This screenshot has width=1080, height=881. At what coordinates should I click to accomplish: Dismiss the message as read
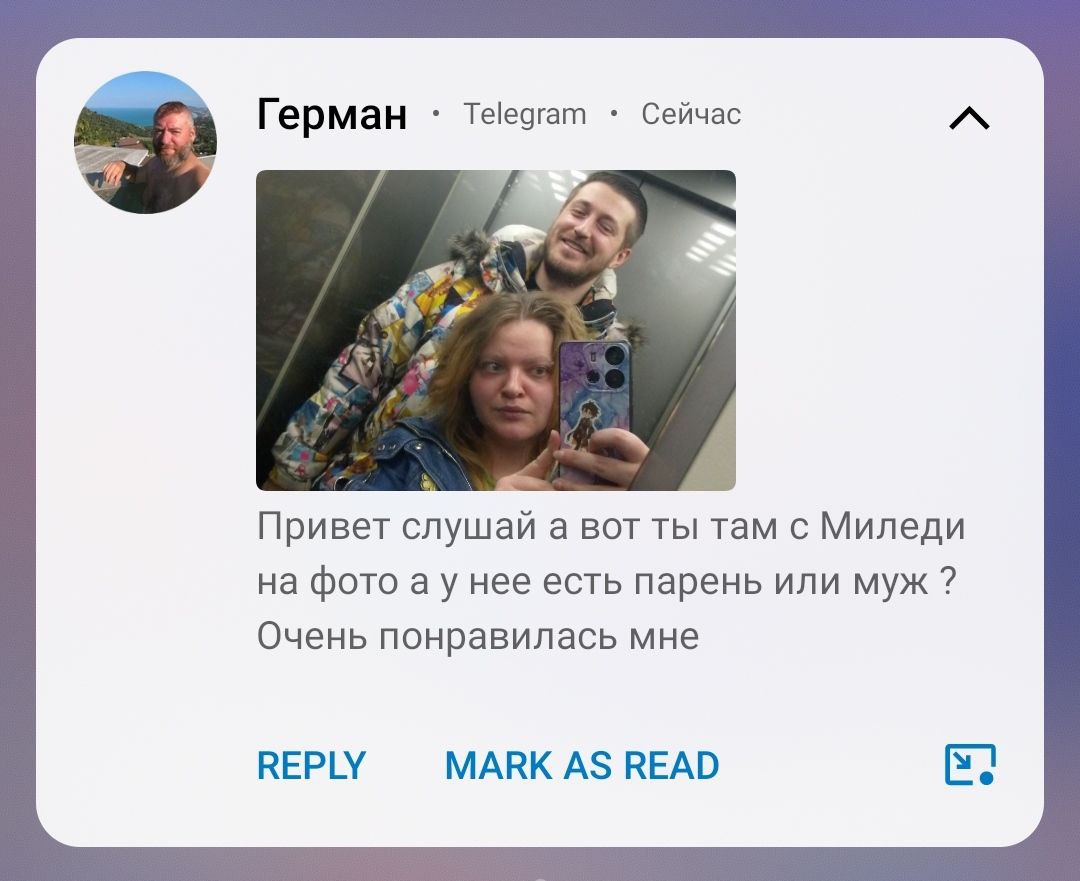582,765
